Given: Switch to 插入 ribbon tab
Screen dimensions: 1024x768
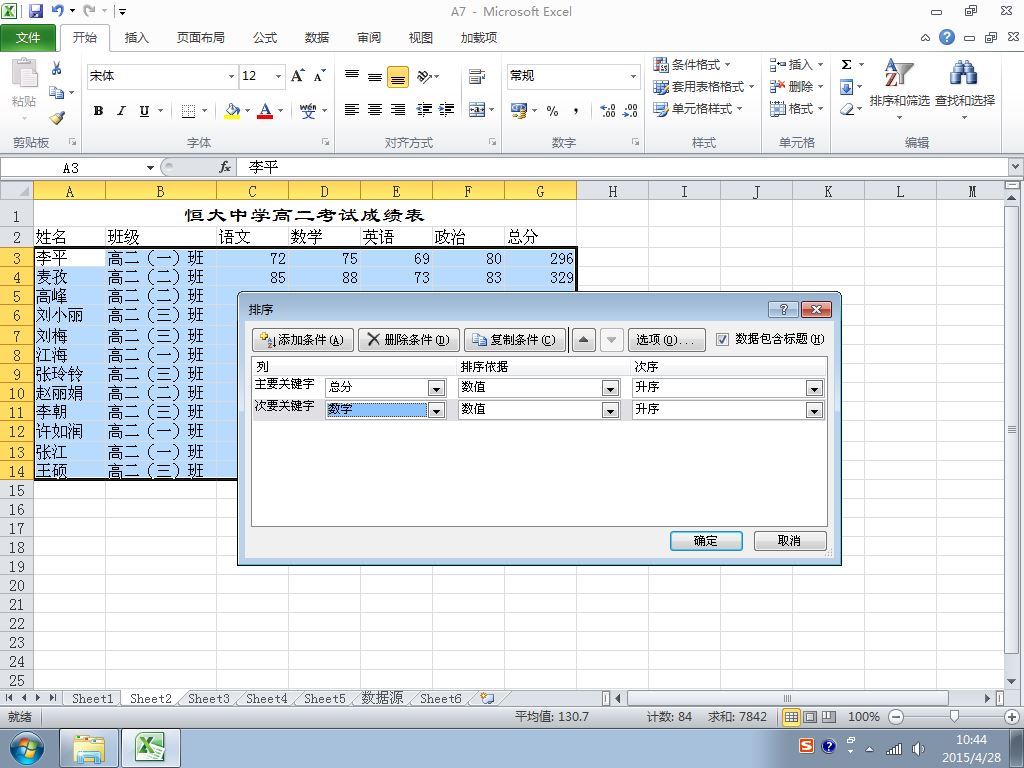Looking at the screenshot, I should pyautogui.click(x=136, y=38).
